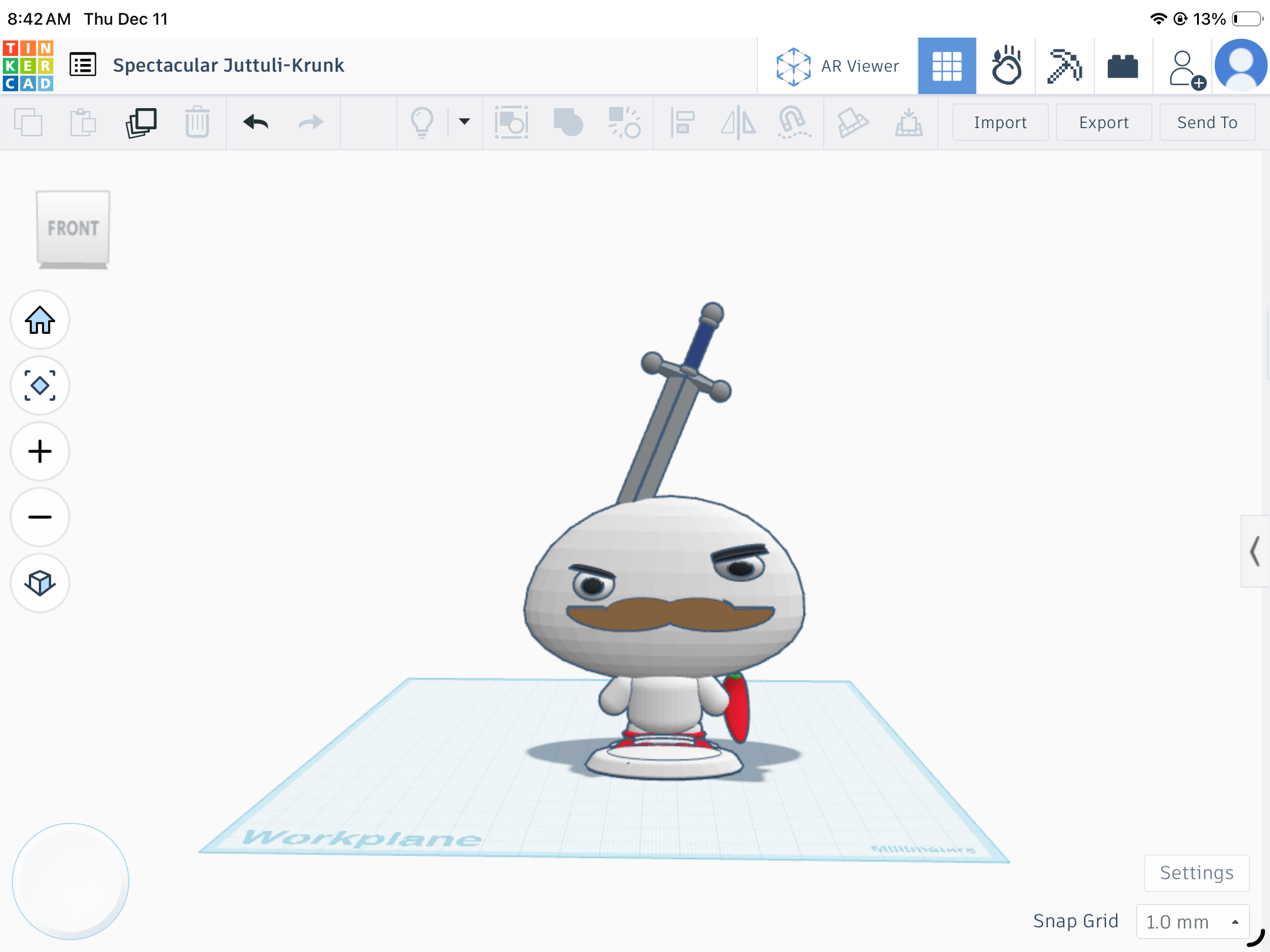Toggle the Cruise magnet tool
The height and width of the screenshot is (952, 1270).
794,122
